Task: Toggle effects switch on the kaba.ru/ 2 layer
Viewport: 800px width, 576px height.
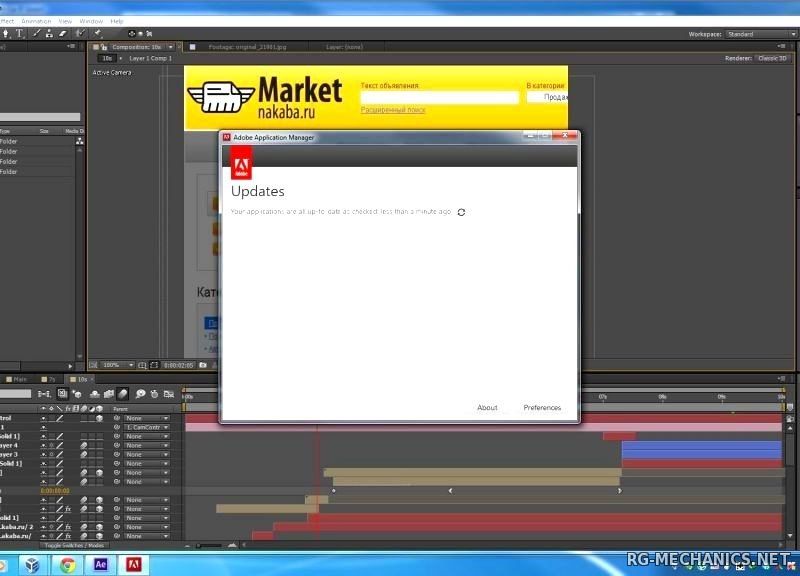Action: pos(67,527)
